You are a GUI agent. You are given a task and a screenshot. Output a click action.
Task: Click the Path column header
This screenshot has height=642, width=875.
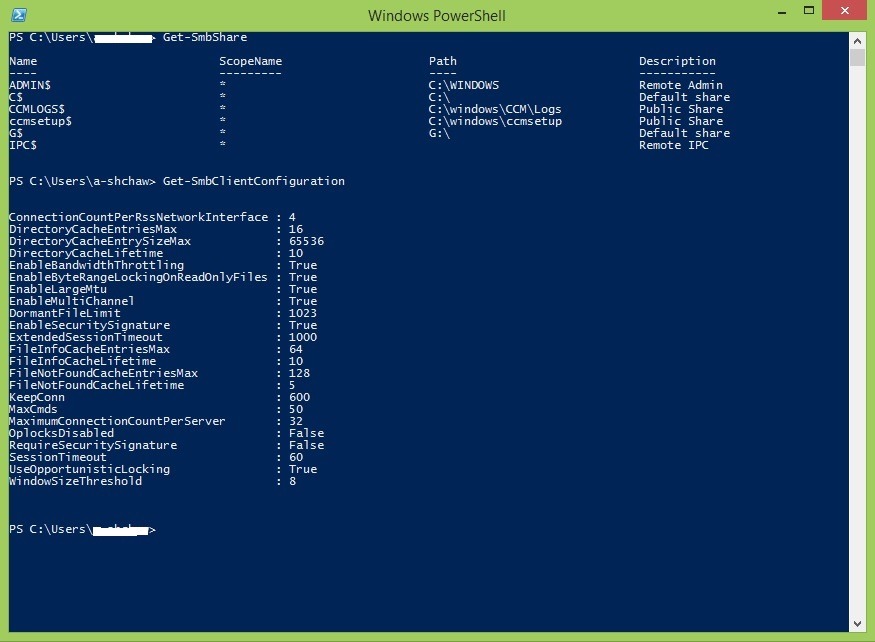tap(443, 61)
